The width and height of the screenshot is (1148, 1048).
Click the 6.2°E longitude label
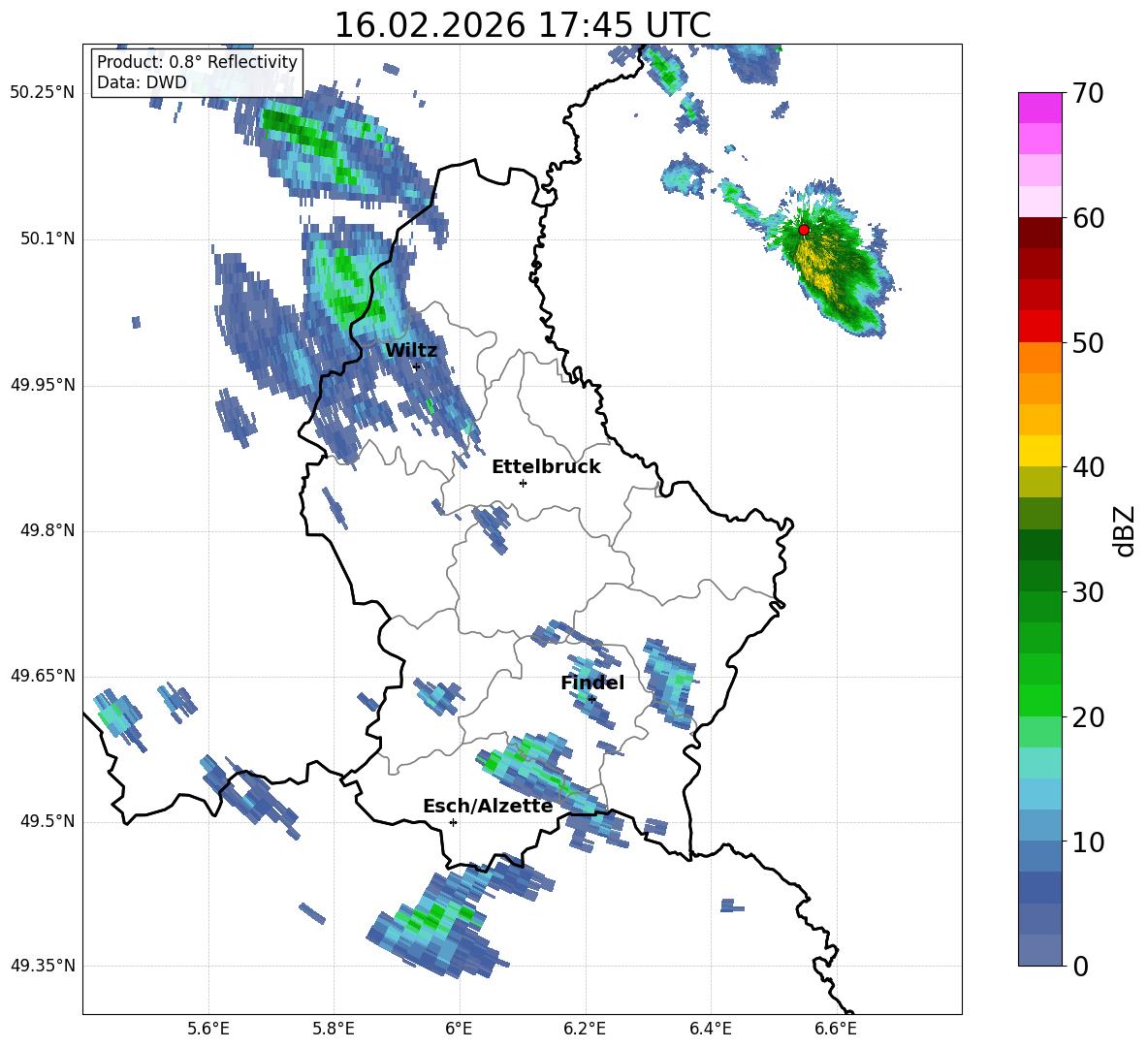pyautogui.click(x=585, y=1029)
